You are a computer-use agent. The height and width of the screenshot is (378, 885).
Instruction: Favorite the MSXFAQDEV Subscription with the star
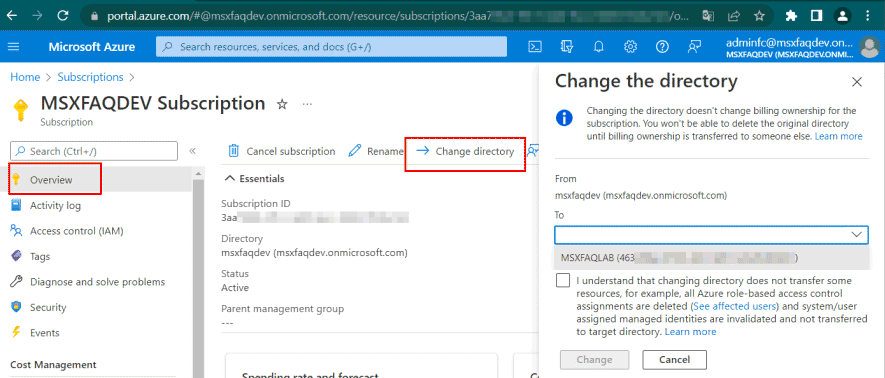pyautogui.click(x=282, y=104)
